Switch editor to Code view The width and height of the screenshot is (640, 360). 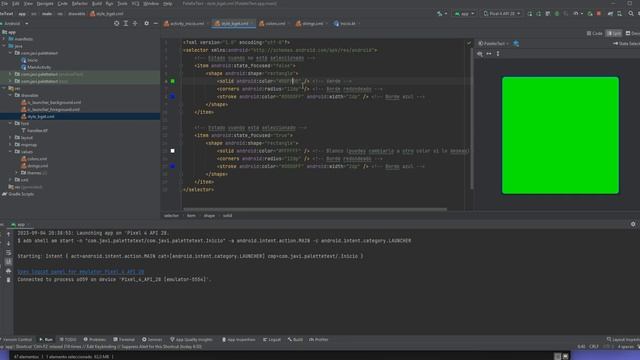click(x=594, y=33)
